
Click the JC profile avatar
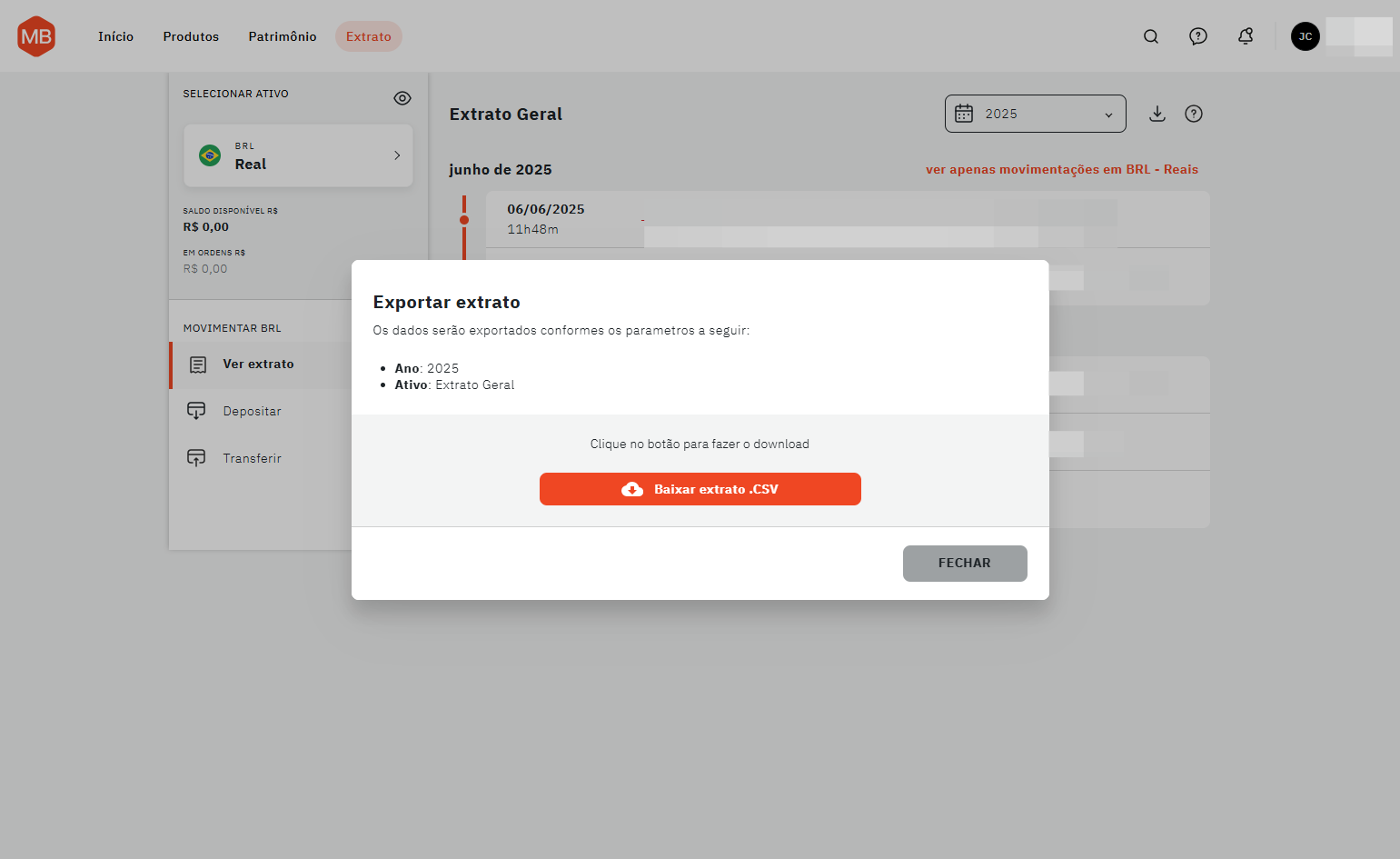(1306, 36)
